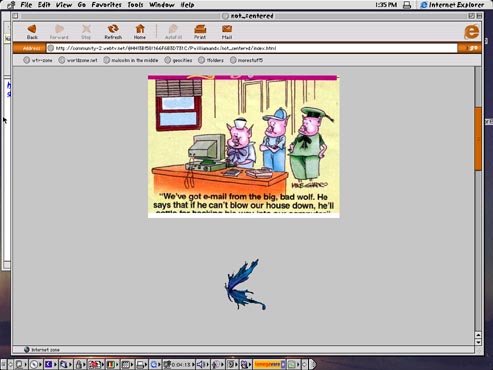This screenshot has width=493, height=370.
Task: Collapse the control strip end tab
Action: (313, 364)
